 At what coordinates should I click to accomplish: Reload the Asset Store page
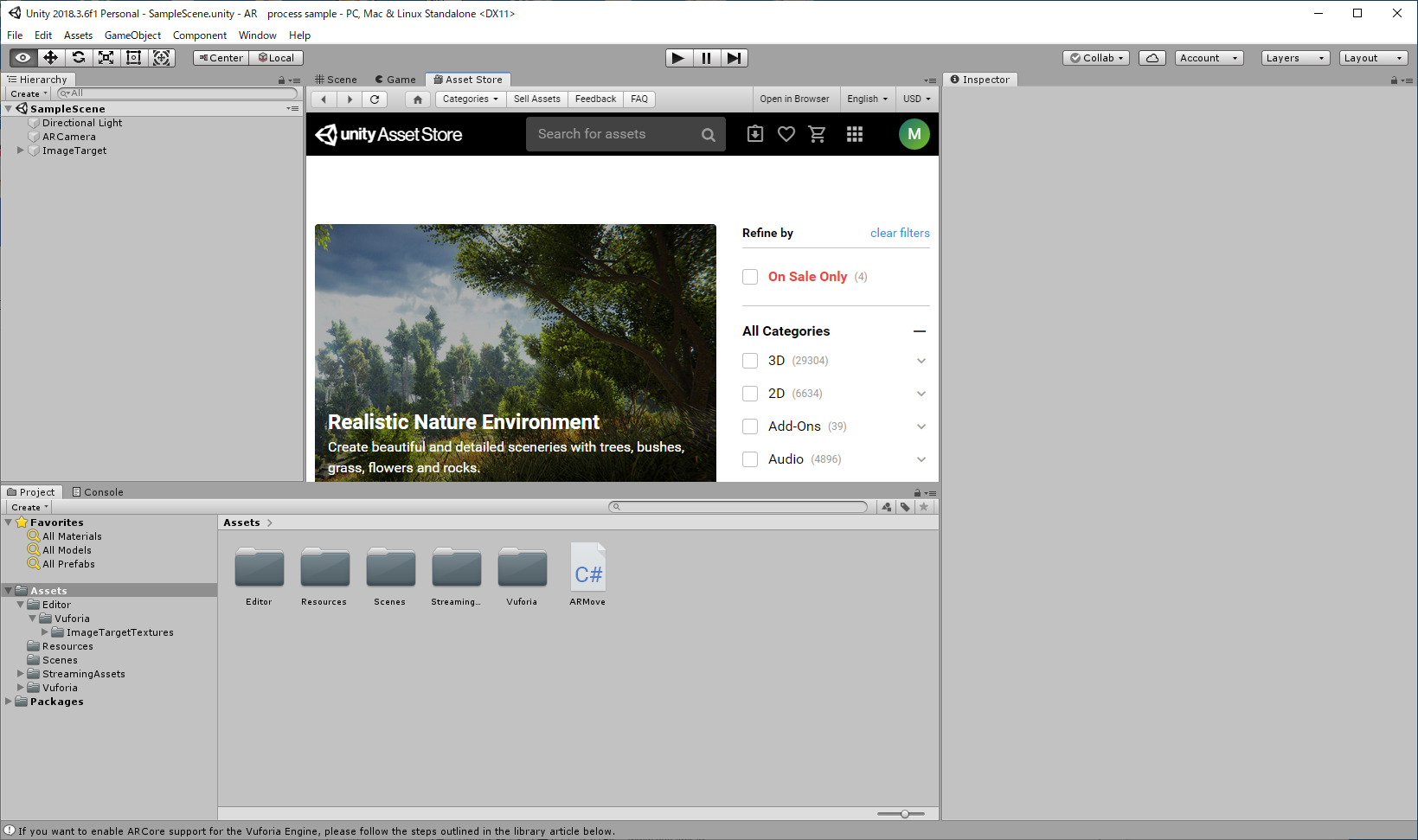375,99
